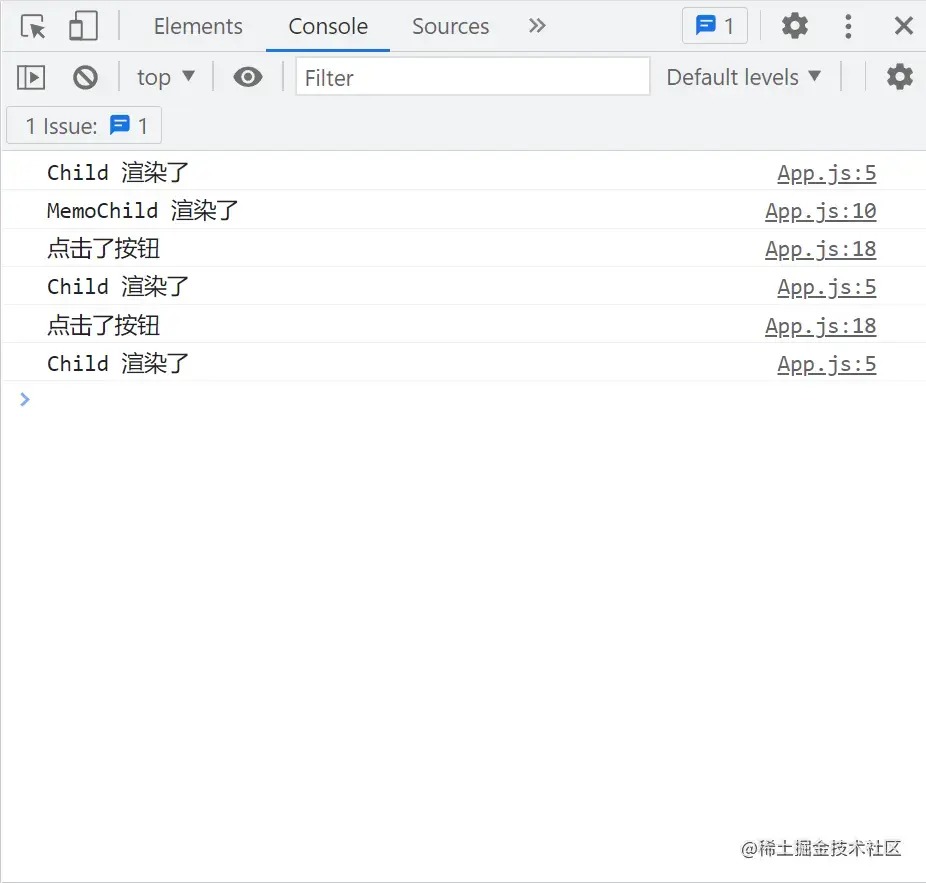This screenshot has width=926, height=883.
Task: Select the second '点击了按钮' log message
Action: [x=103, y=325]
